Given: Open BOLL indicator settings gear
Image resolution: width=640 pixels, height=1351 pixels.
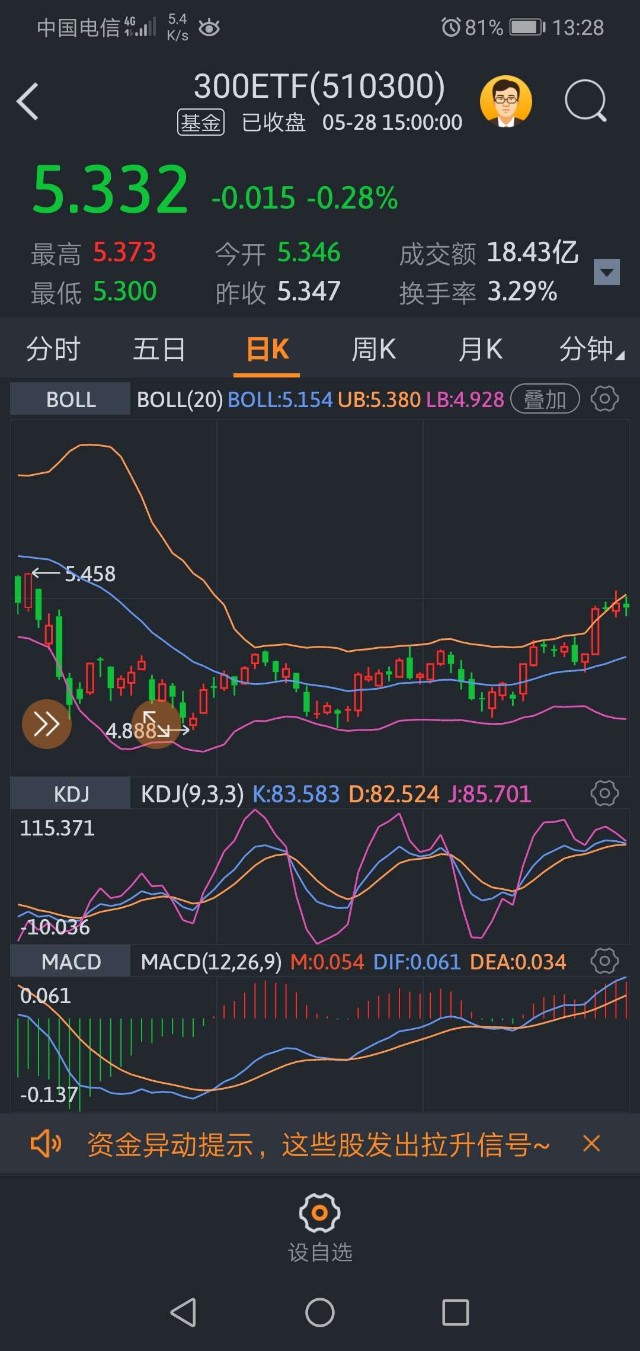Looking at the screenshot, I should click(604, 400).
